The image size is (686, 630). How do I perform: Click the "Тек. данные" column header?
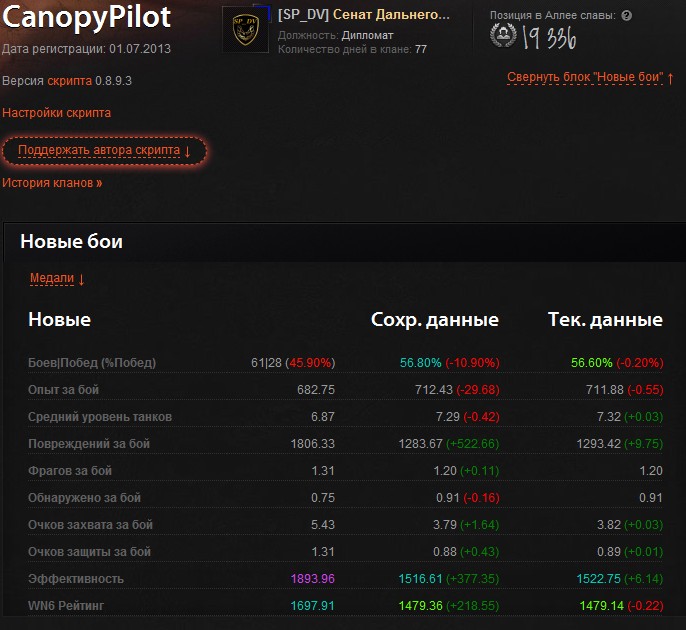tap(605, 320)
